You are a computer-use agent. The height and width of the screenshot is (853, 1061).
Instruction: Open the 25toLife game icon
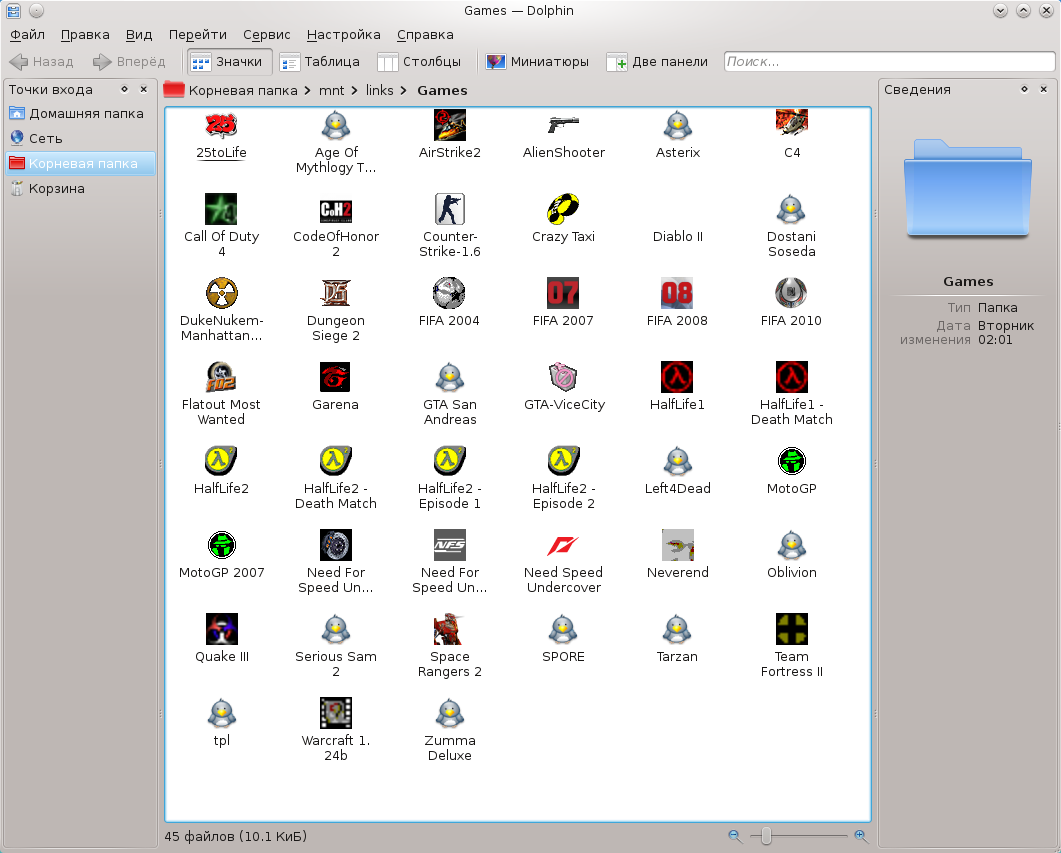coord(221,126)
